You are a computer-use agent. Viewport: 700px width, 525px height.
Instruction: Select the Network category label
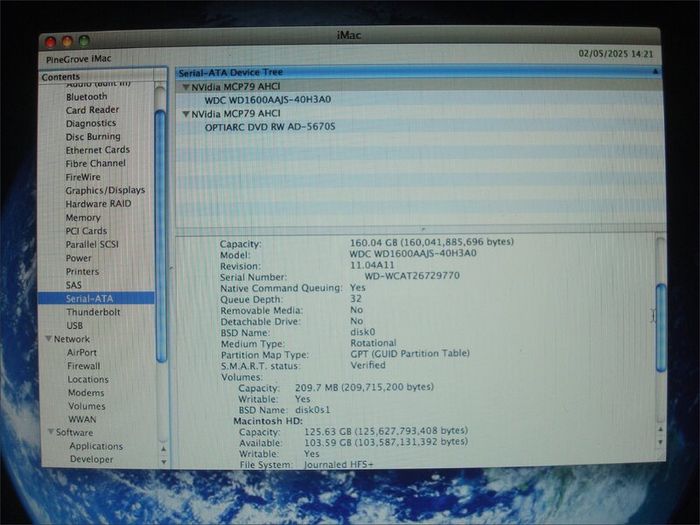[x=71, y=339]
